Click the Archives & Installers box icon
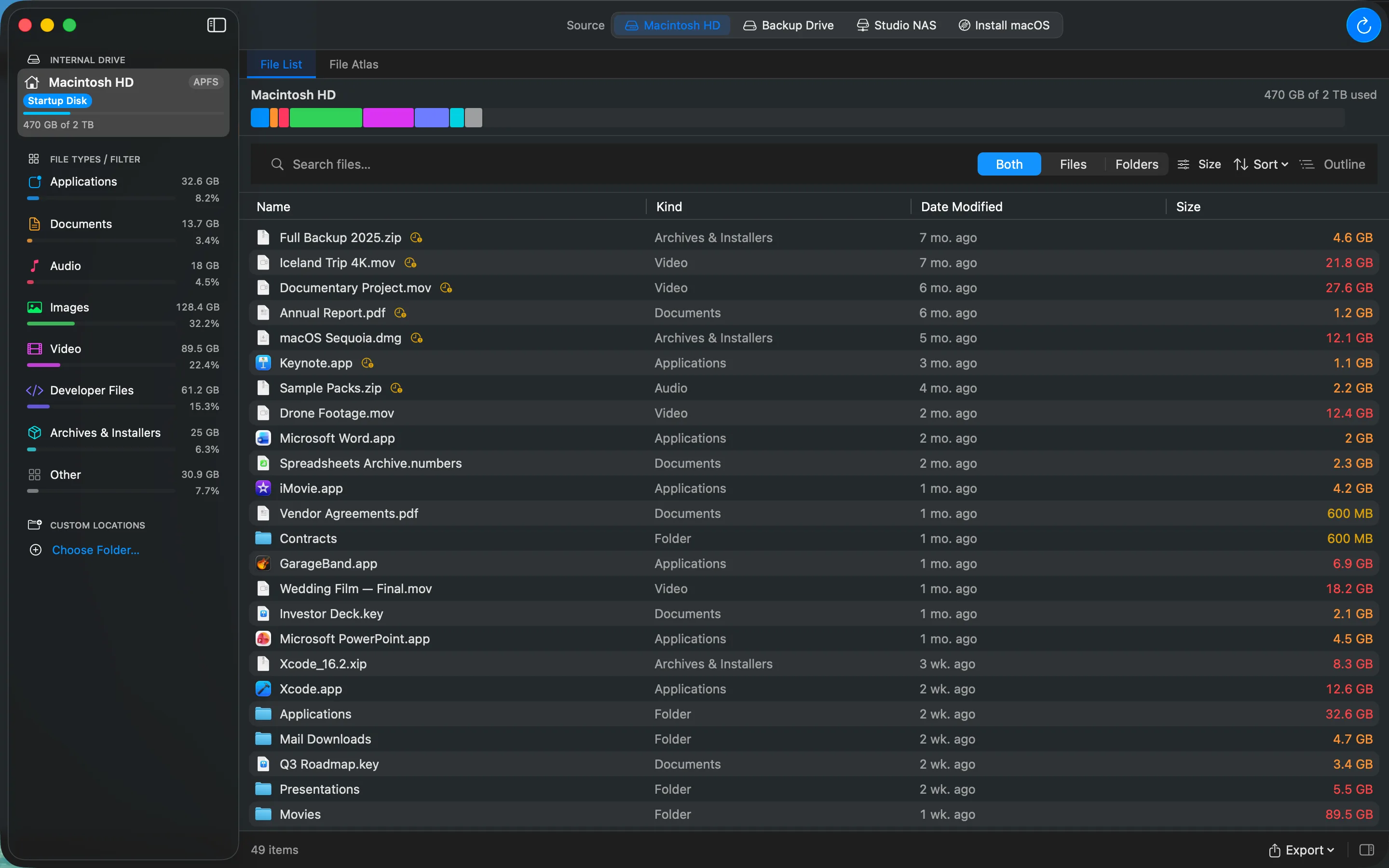Image resolution: width=1389 pixels, height=868 pixels. [x=34, y=432]
